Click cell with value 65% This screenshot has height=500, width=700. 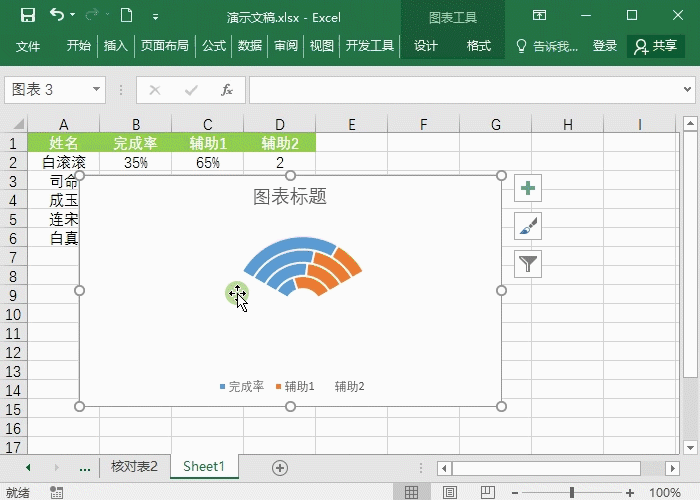(208, 162)
